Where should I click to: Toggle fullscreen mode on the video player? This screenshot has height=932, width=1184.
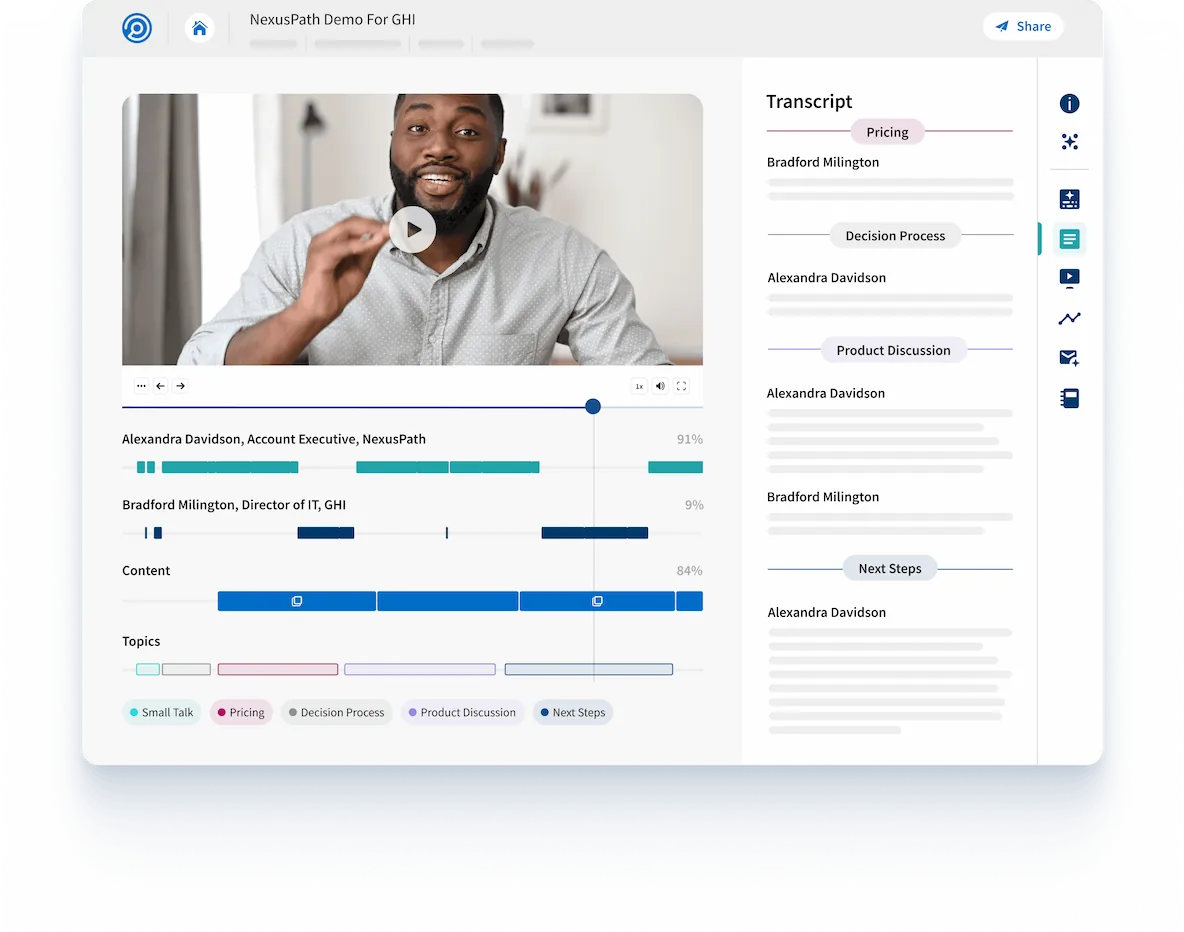[681, 386]
